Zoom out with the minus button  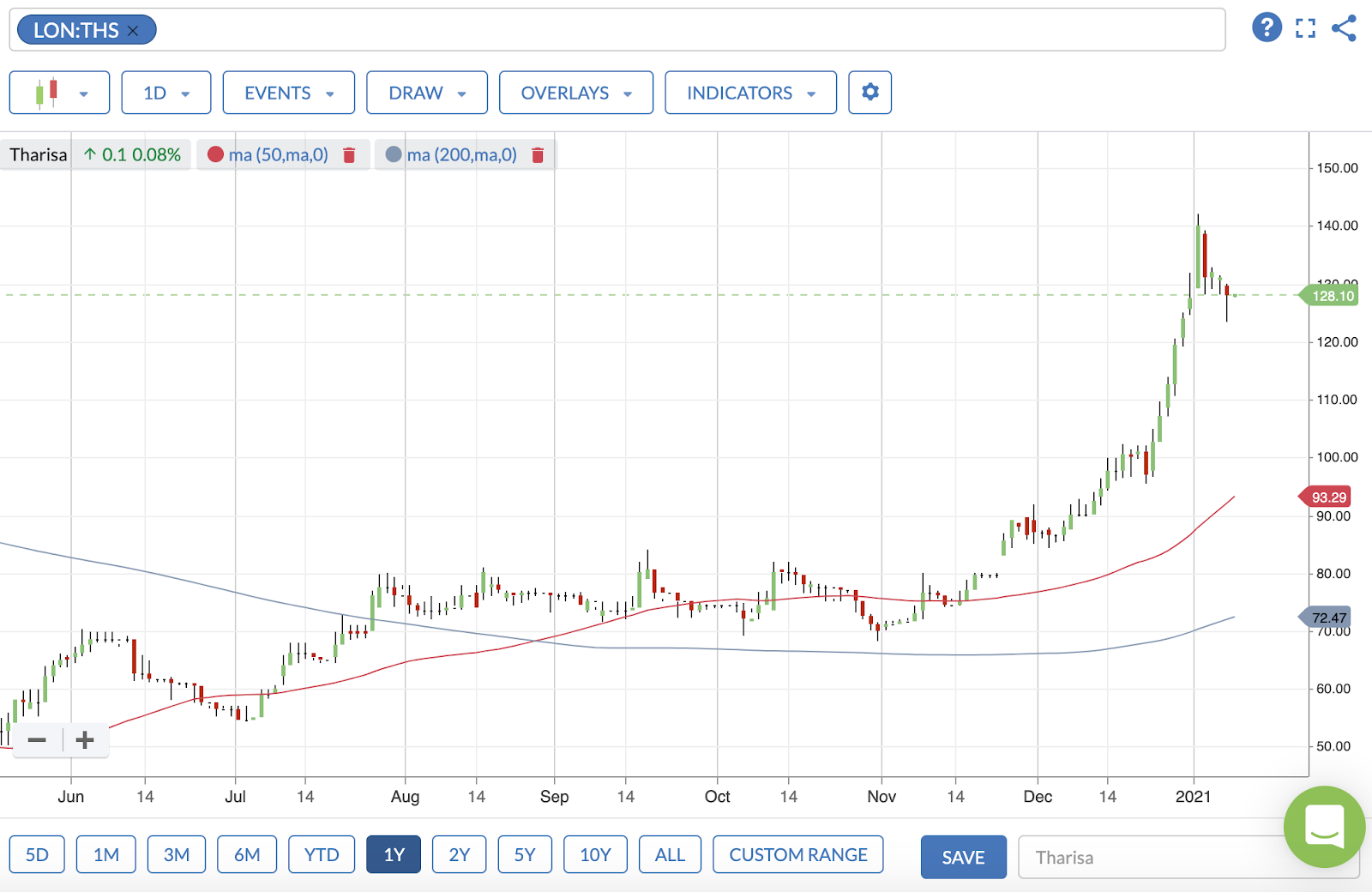click(x=37, y=740)
